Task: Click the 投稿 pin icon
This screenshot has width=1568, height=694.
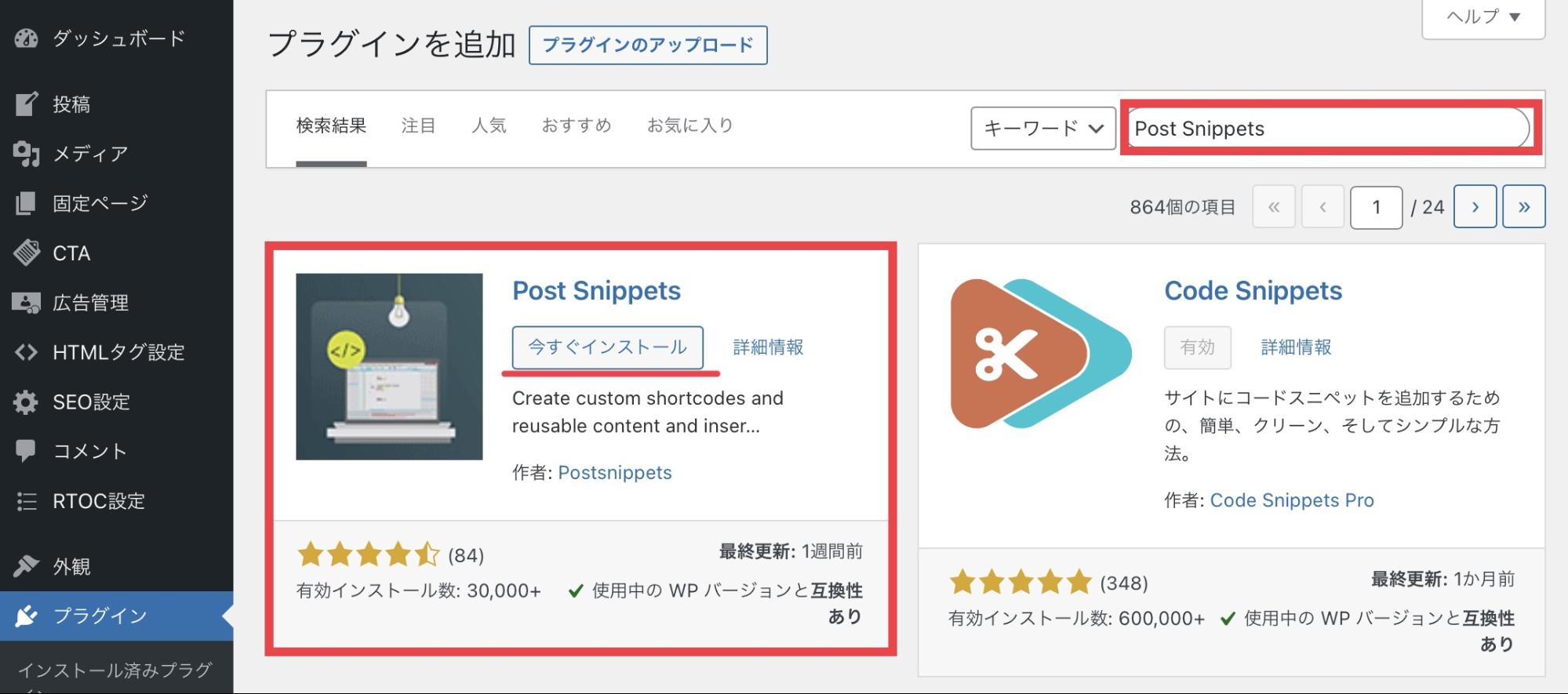Action: (26, 104)
